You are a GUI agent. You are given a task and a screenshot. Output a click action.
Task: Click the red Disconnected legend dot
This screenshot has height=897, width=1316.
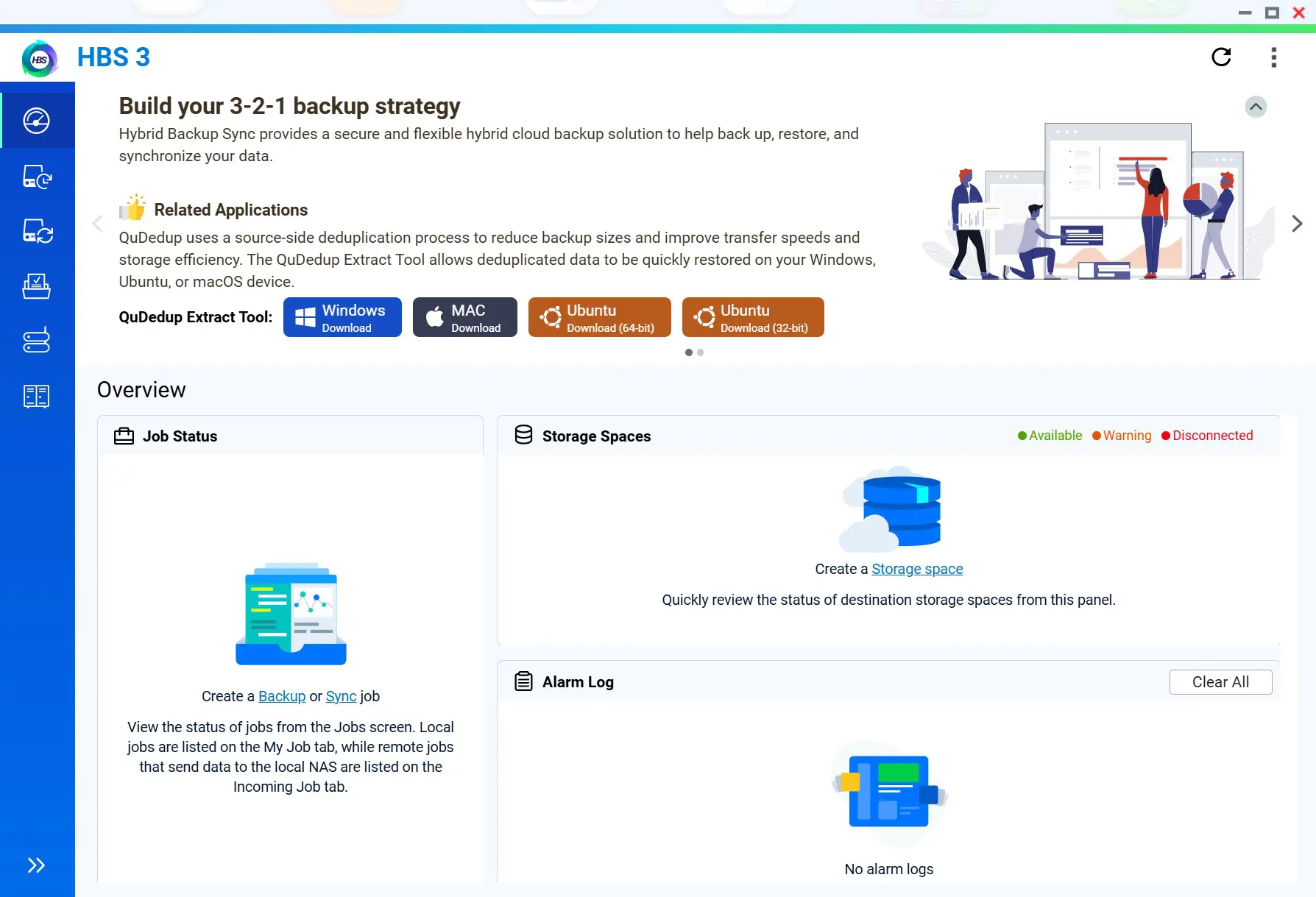[1166, 436]
